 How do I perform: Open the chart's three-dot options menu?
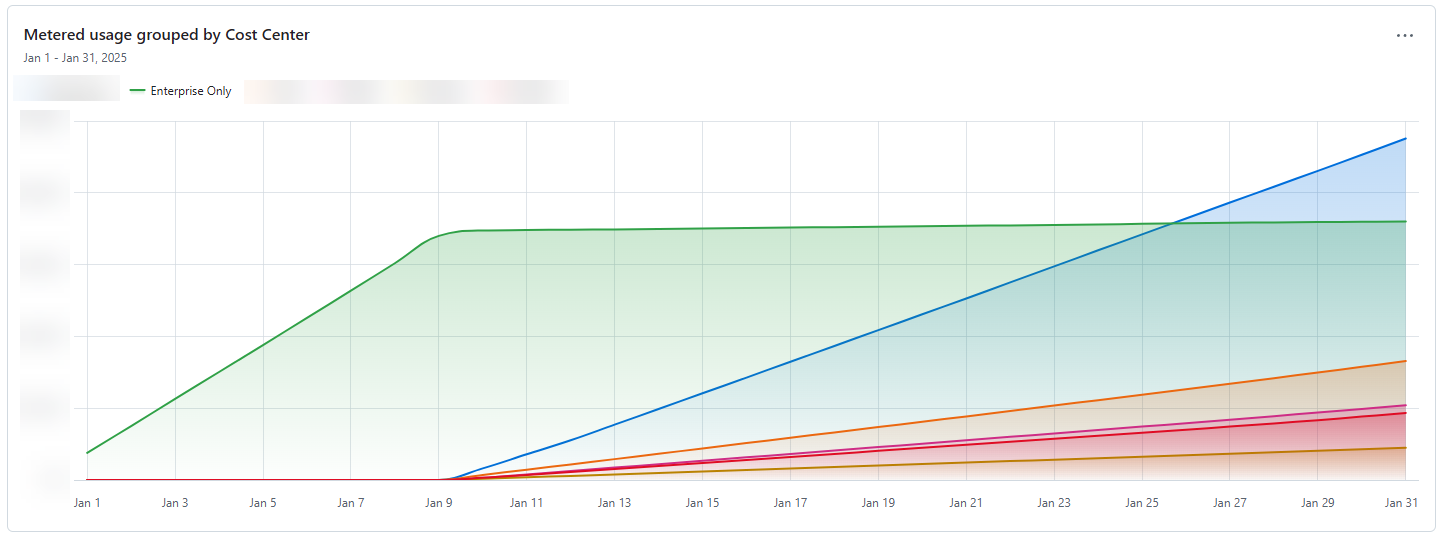1404,36
